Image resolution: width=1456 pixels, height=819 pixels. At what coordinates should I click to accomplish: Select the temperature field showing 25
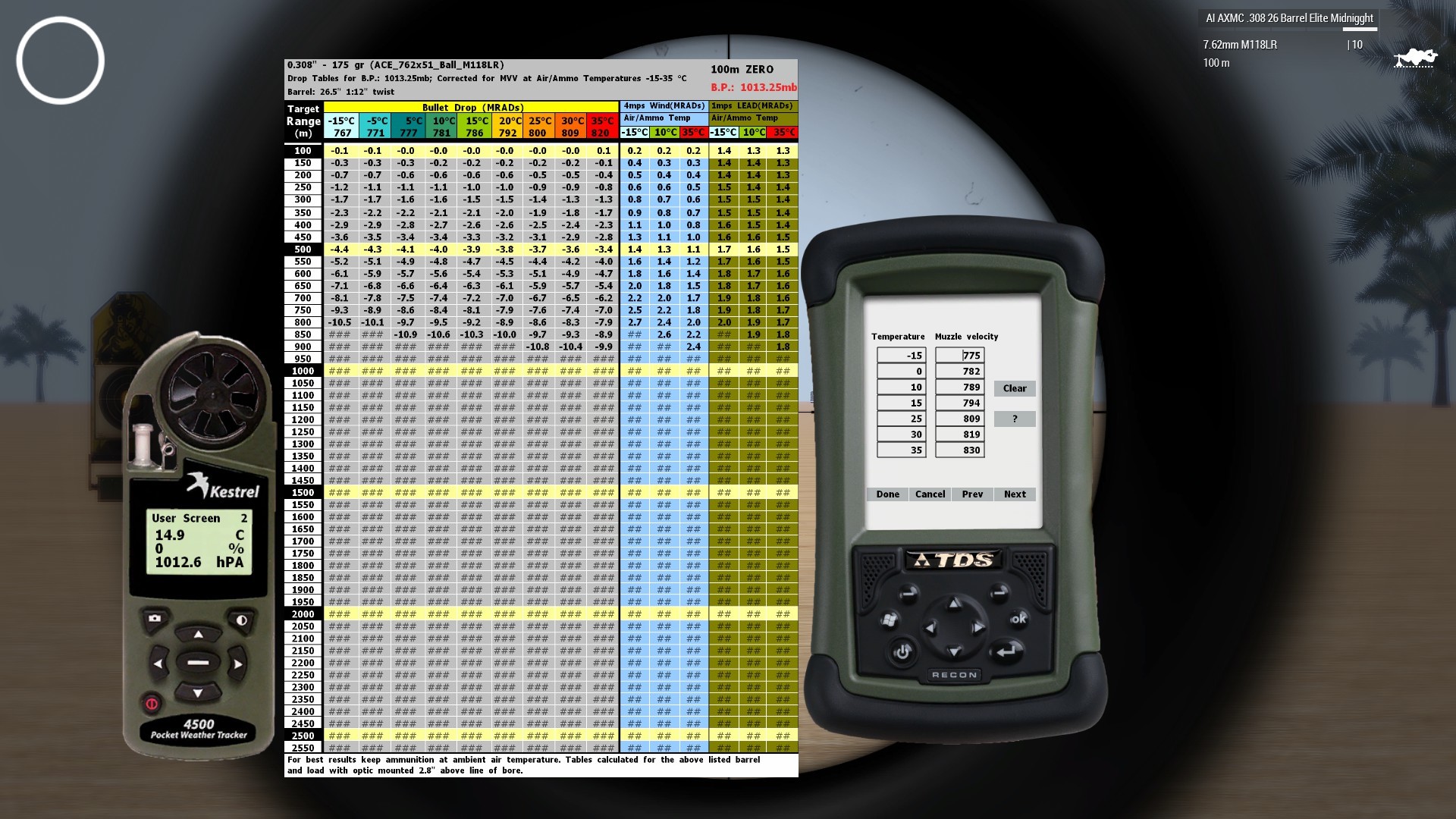(902, 419)
